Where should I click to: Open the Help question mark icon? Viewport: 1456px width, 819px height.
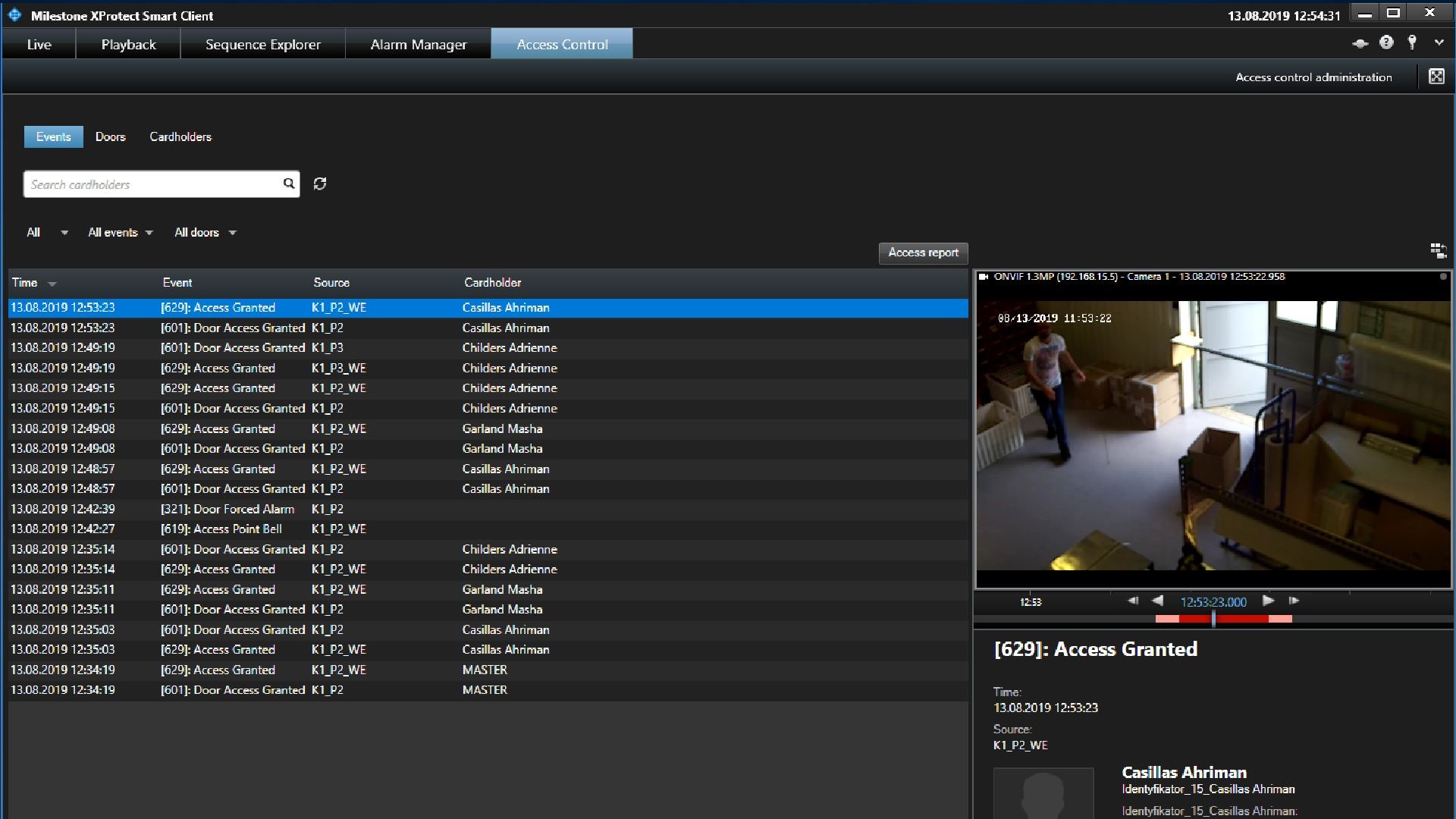pos(1386,42)
